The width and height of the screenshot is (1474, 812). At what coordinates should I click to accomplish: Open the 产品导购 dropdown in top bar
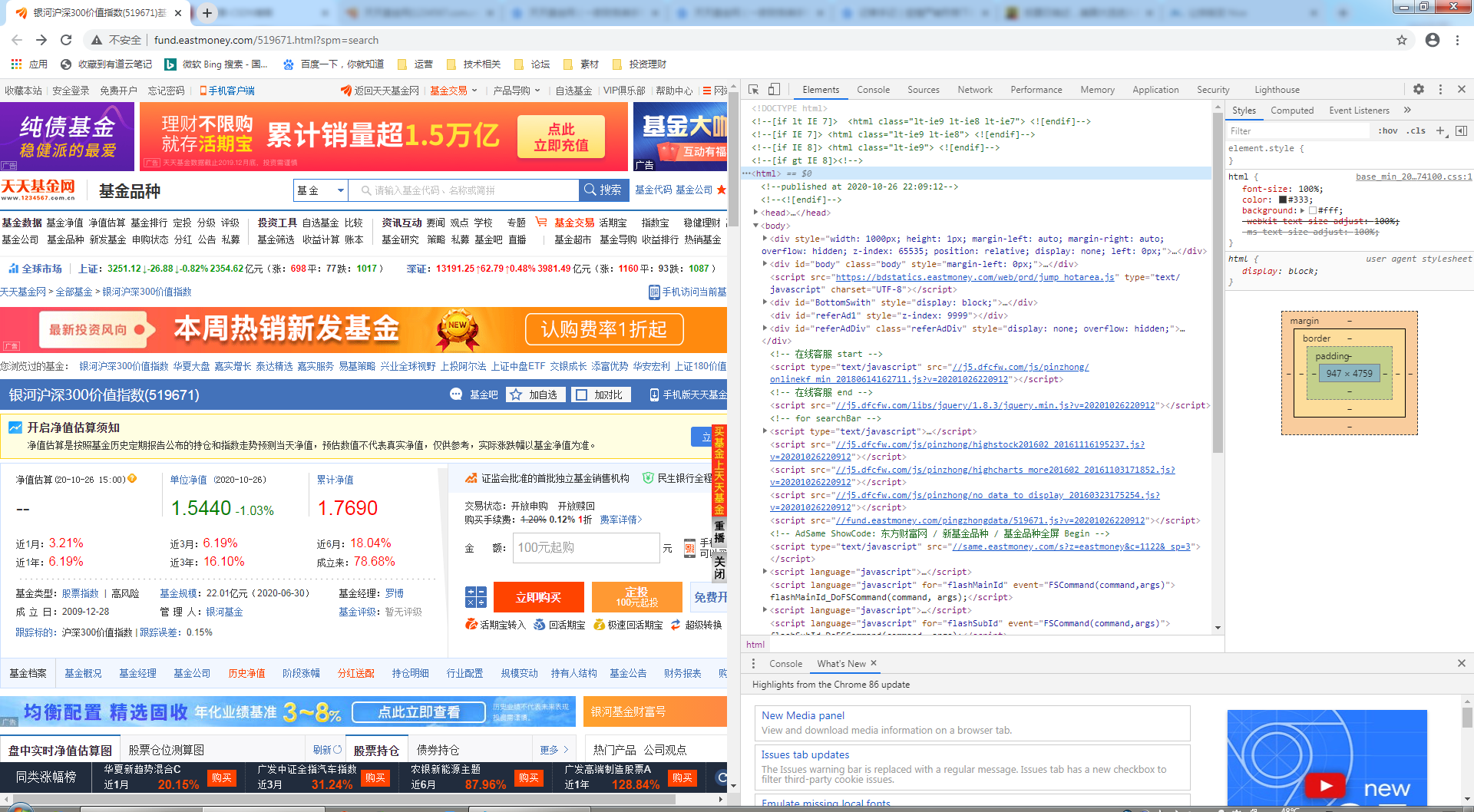pos(517,90)
